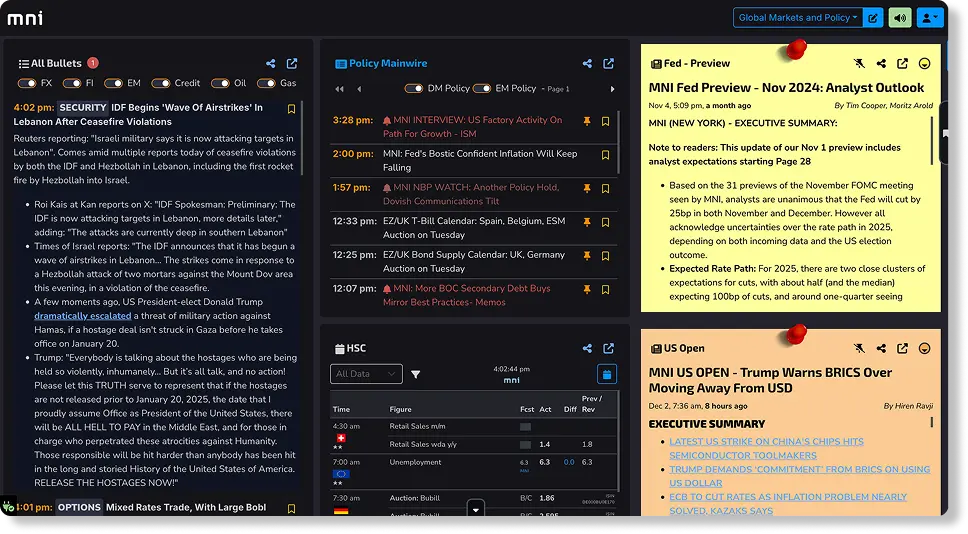Unpin the US Open note
Screen dimensions: 968x534
pyautogui.click(x=859, y=349)
